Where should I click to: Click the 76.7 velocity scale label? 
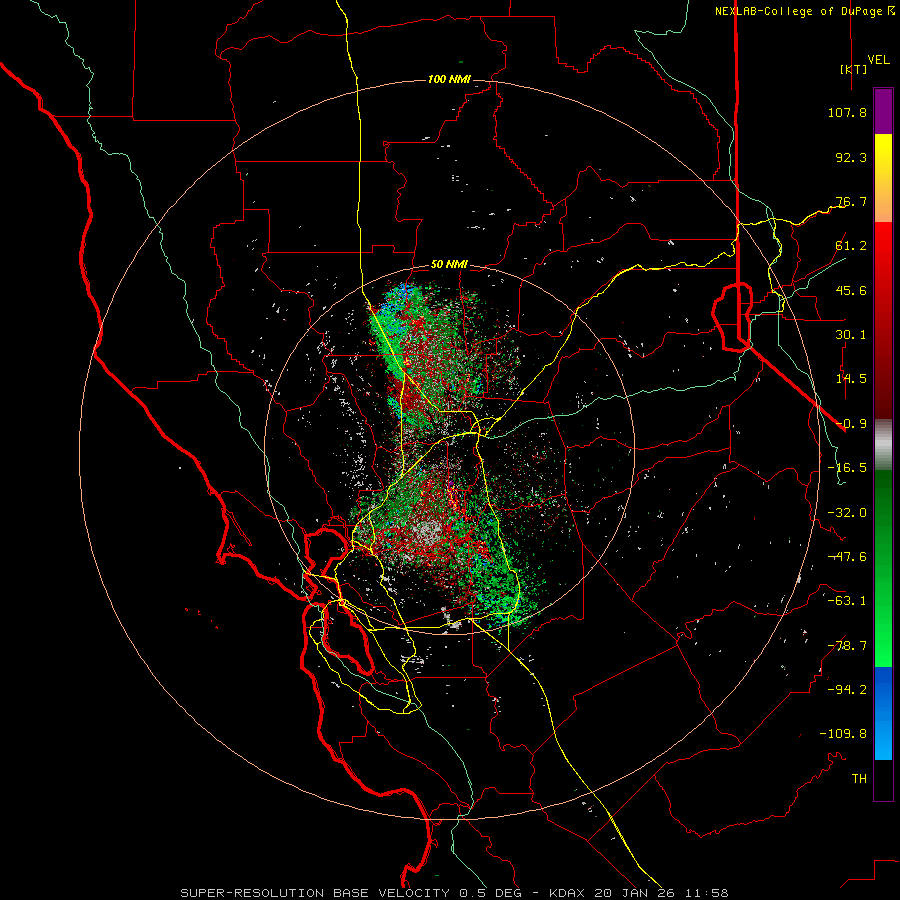851,201
